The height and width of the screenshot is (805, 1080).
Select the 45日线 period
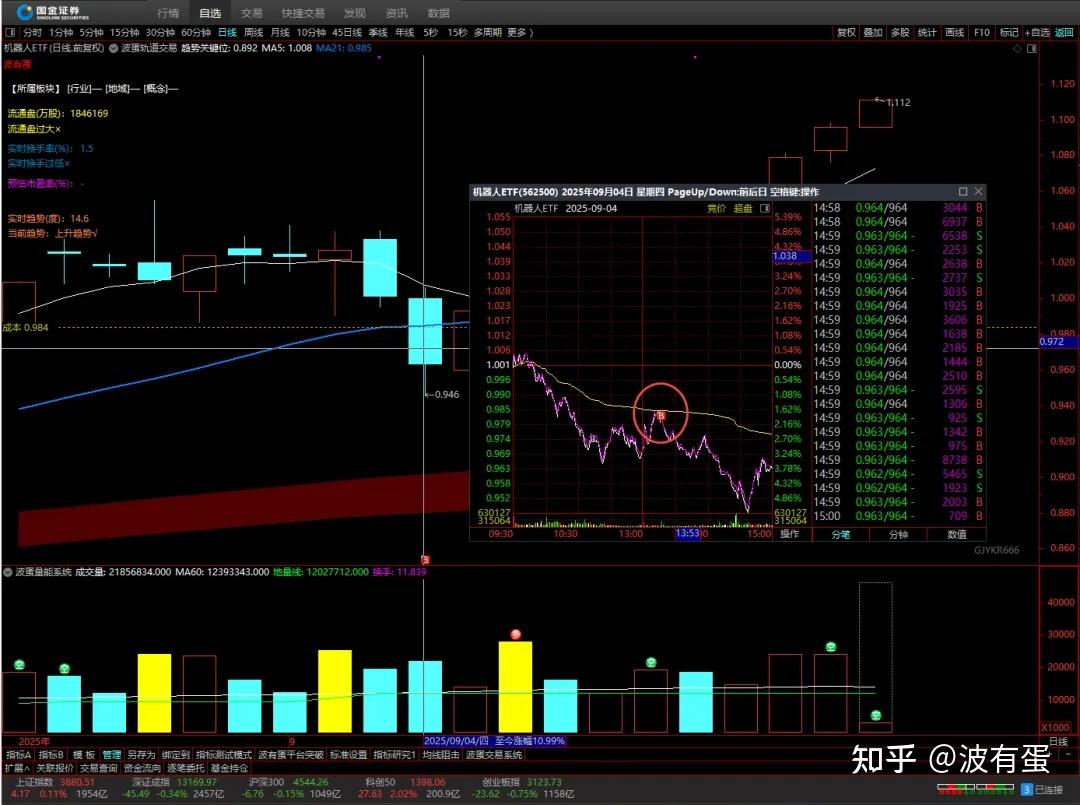(346, 32)
